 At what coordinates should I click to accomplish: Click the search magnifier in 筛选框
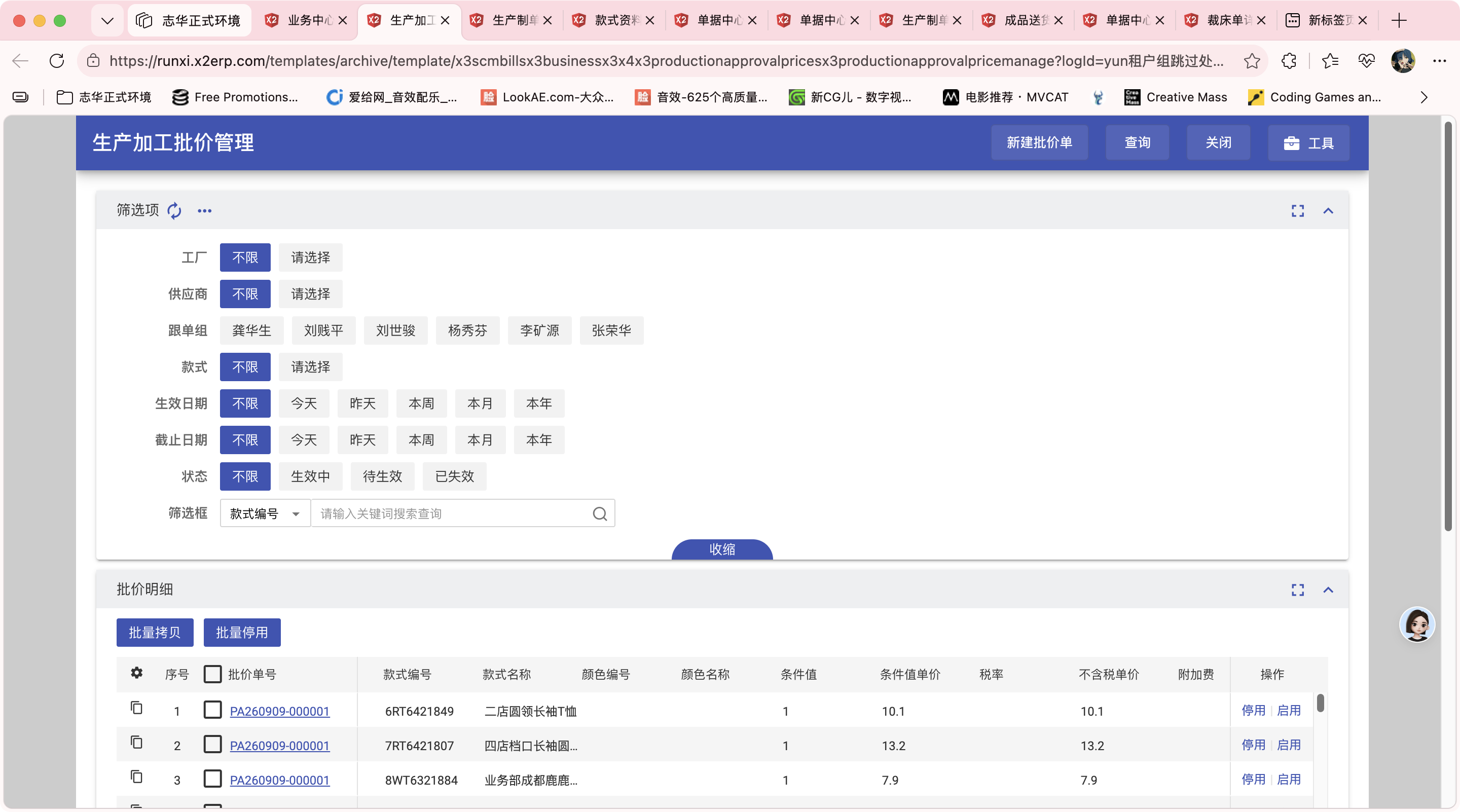tap(600, 513)
